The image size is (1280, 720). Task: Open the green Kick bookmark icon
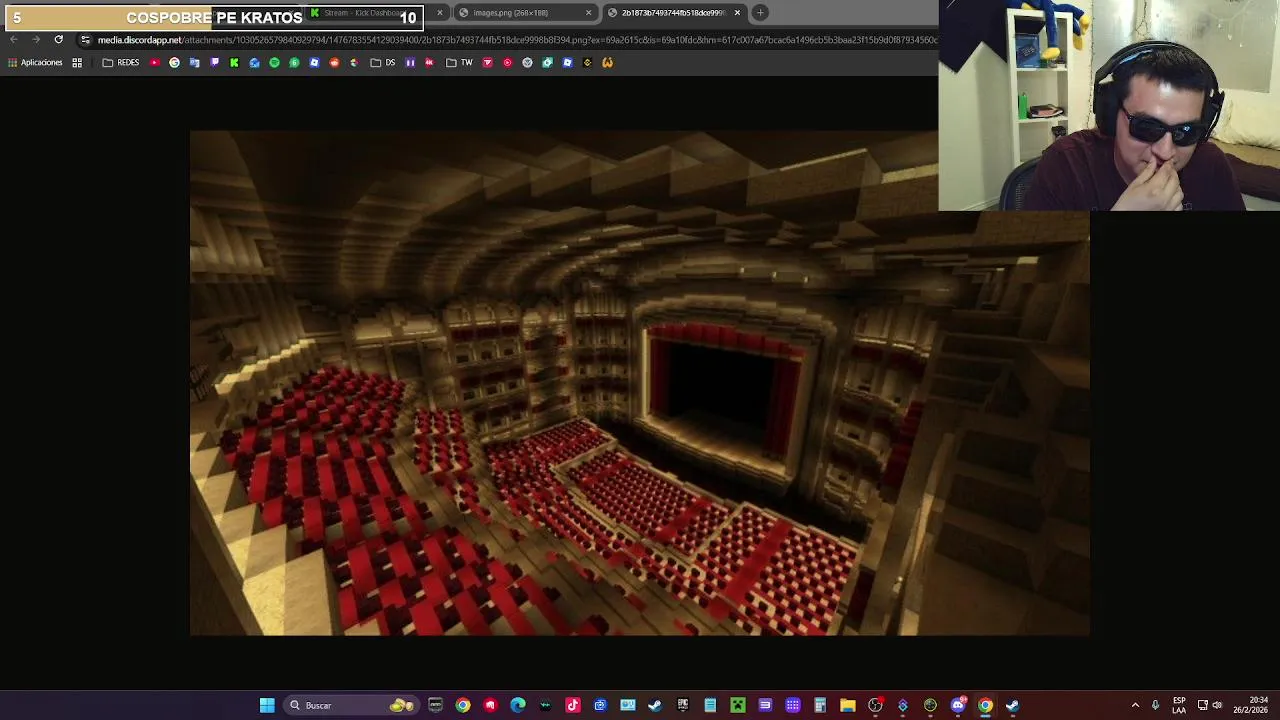click(234, 62)
